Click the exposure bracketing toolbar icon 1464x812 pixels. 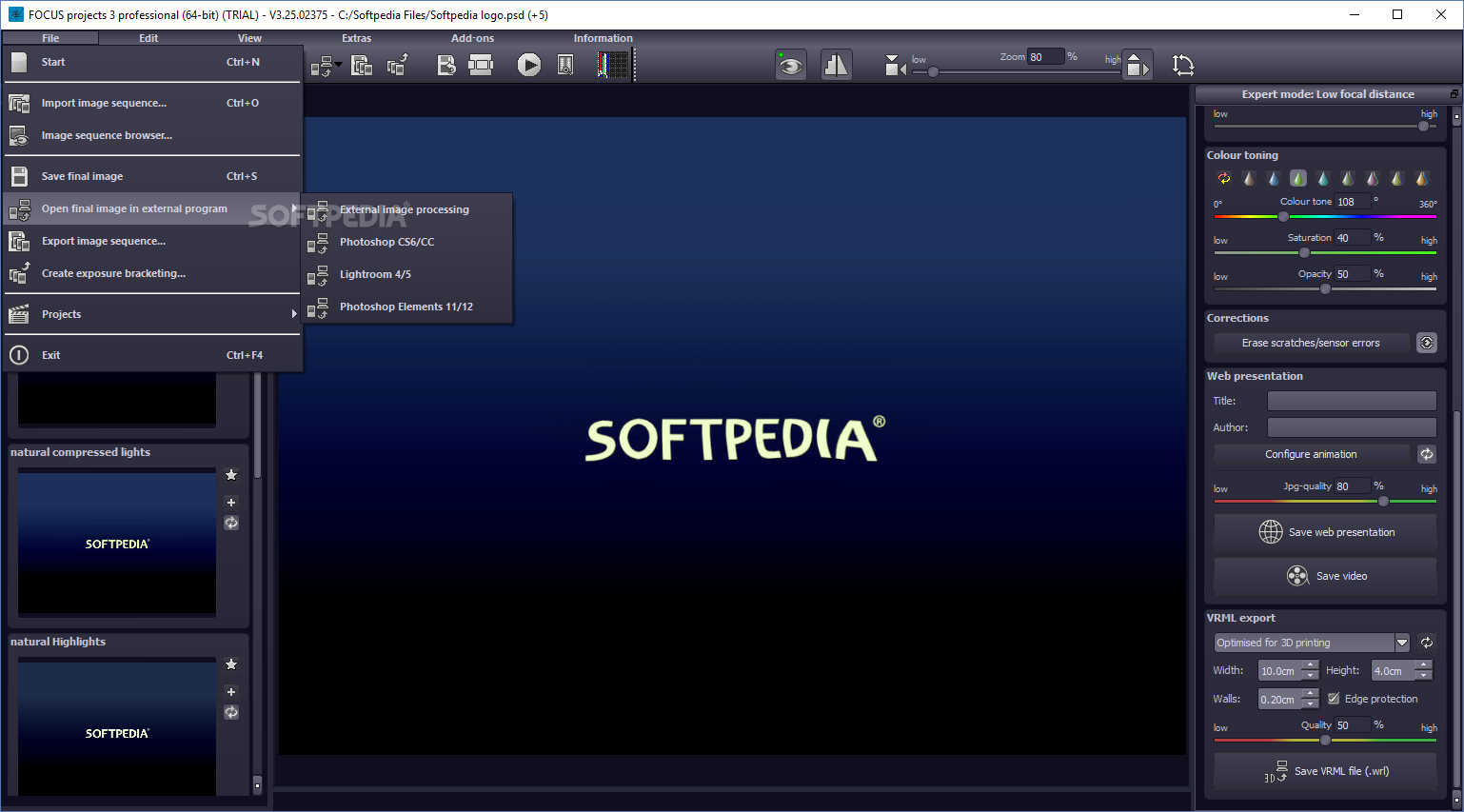398,65
